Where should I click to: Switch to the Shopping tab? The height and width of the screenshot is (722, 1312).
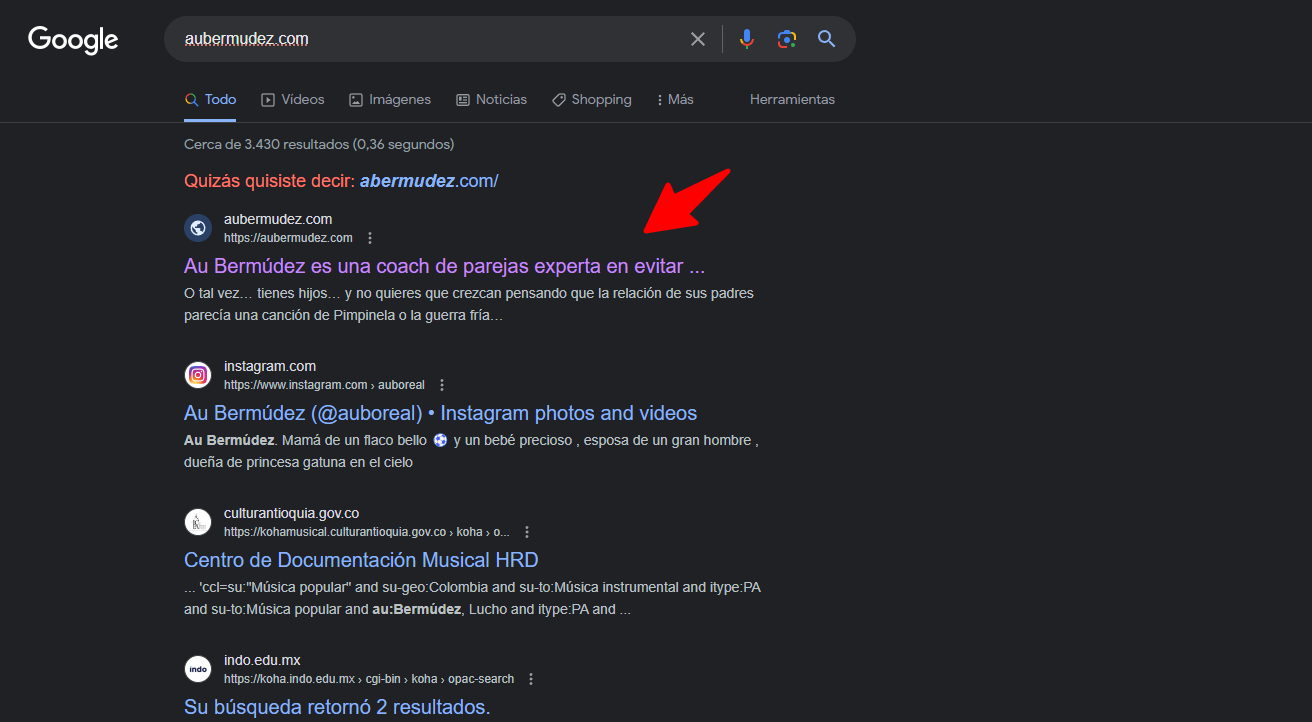pos(591,100)
